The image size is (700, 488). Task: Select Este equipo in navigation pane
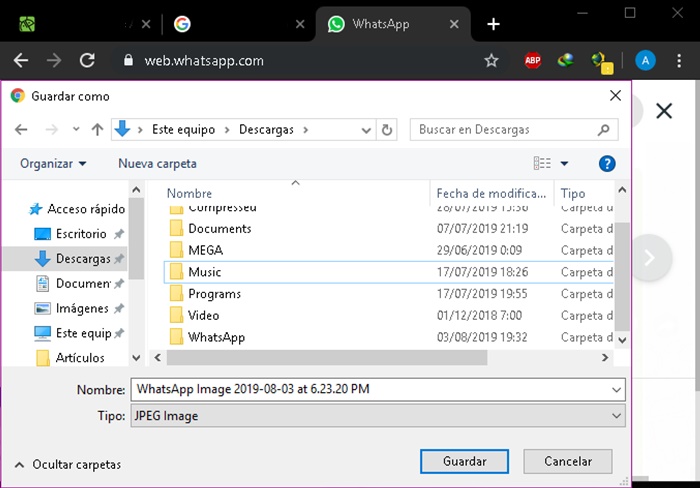coord(79,333)
